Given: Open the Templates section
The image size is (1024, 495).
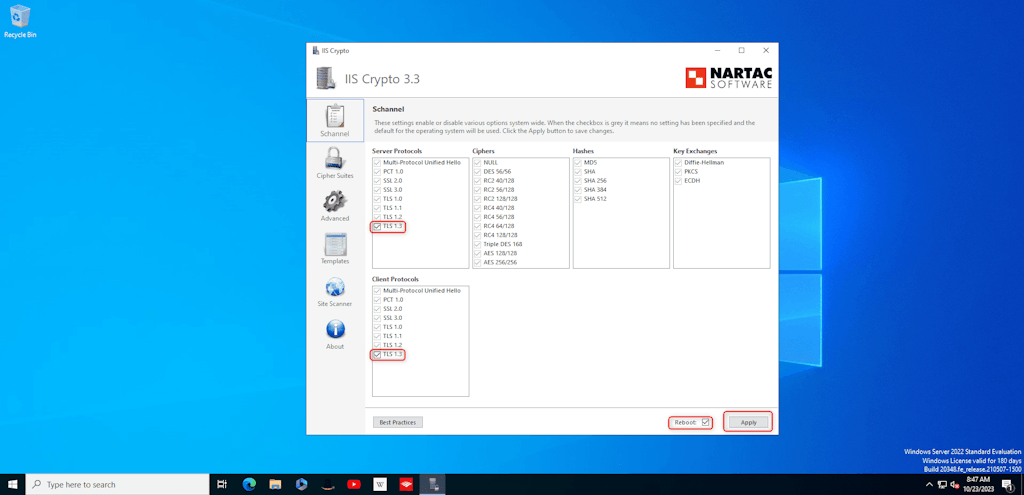Looking at the screenshot, I should [334, 248].
